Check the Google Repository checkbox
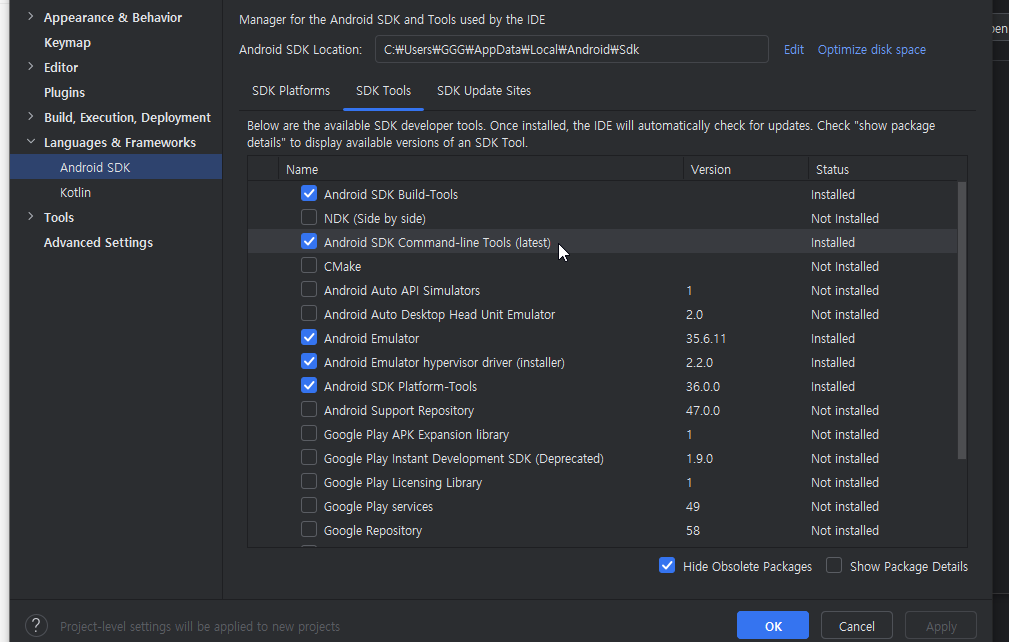This screenshot has height=642, width=1009. 309,529
